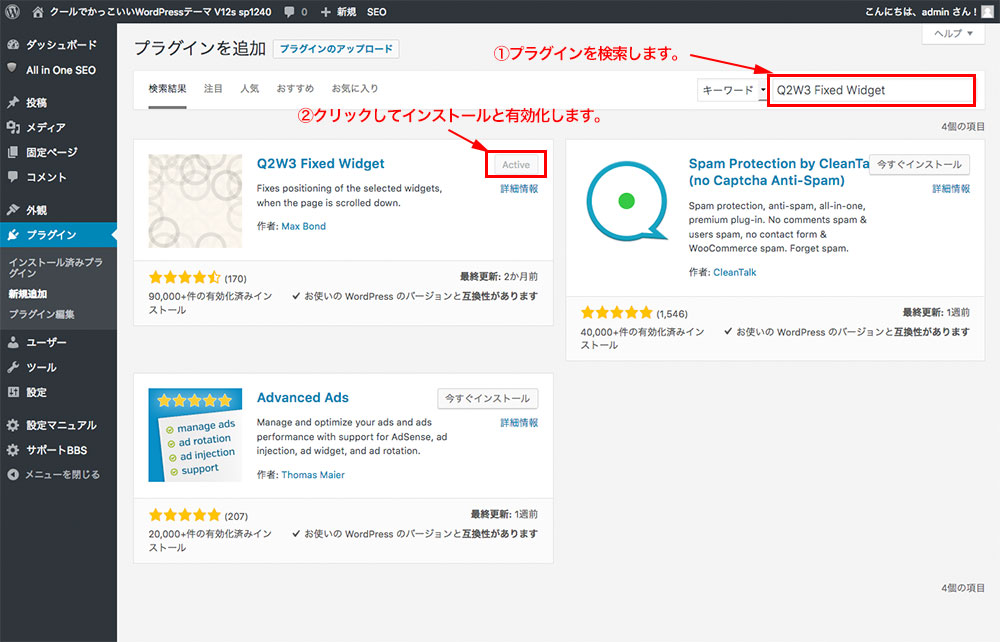Open the キーワード search type dropdown
The height and width of the screenshot is (642, 1000).
[x=732, y=91]
